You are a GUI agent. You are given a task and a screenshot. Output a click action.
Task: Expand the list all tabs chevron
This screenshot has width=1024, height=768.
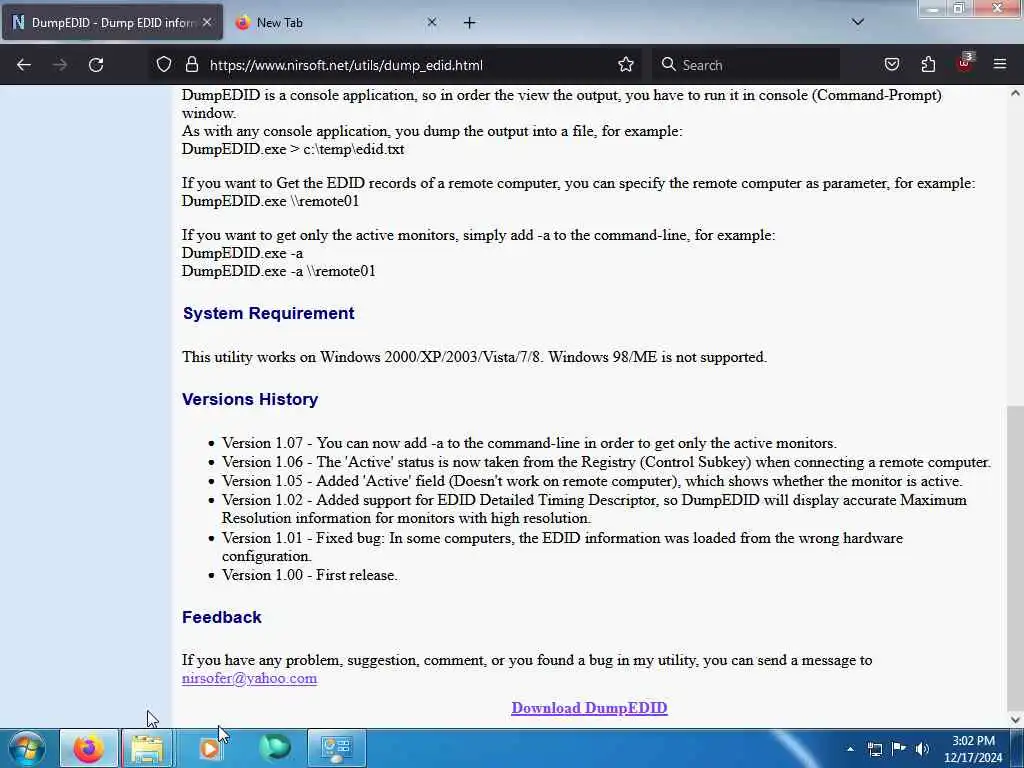point(858,22)
